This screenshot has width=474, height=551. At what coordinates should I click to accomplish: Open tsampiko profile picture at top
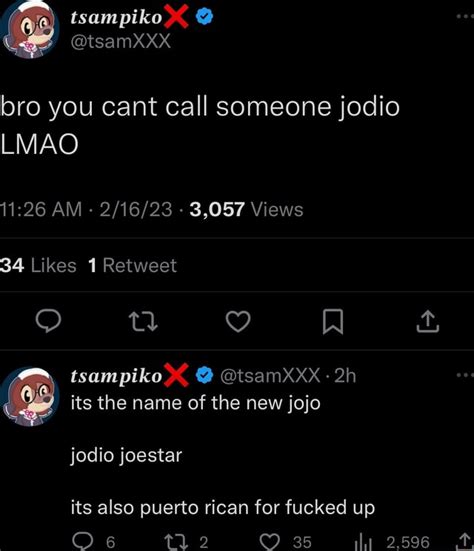(x=29, y=29)
